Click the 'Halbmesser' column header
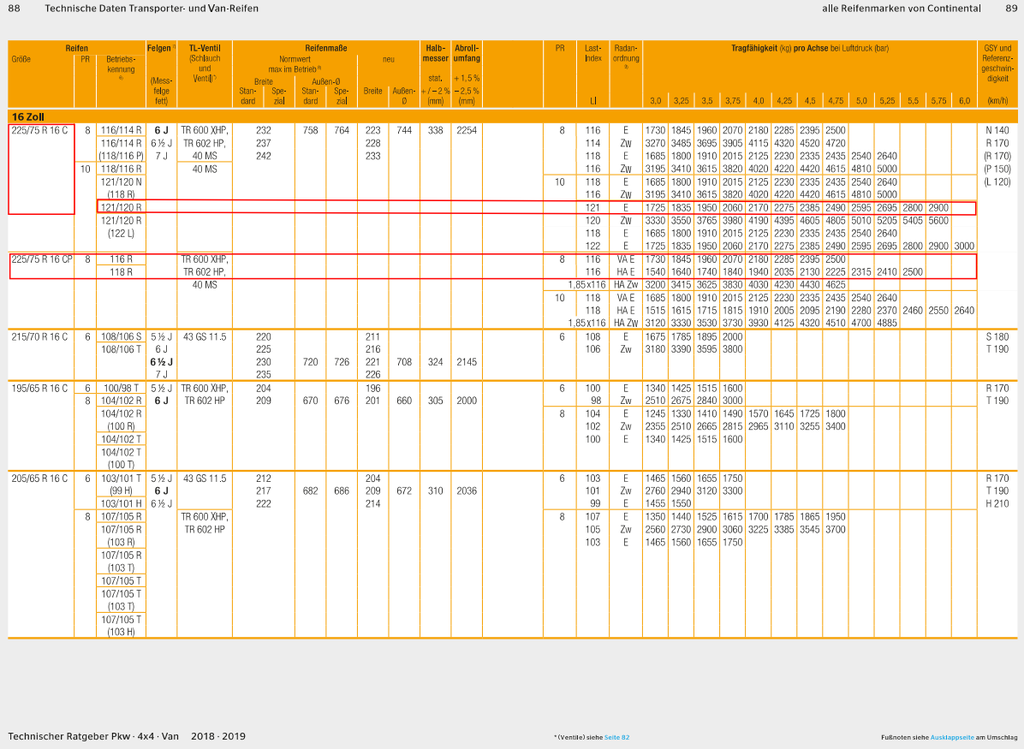 (436, 53)
